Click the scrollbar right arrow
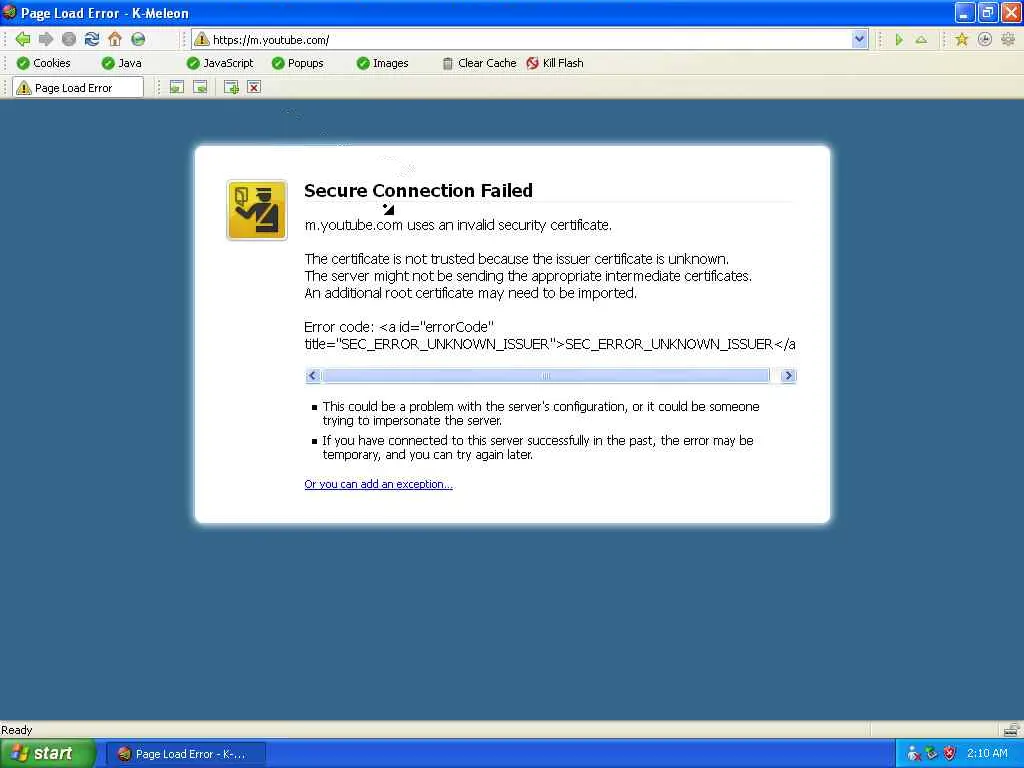Image resolution: width=1024 pixels, height=768 pixels. click(788, 376)
